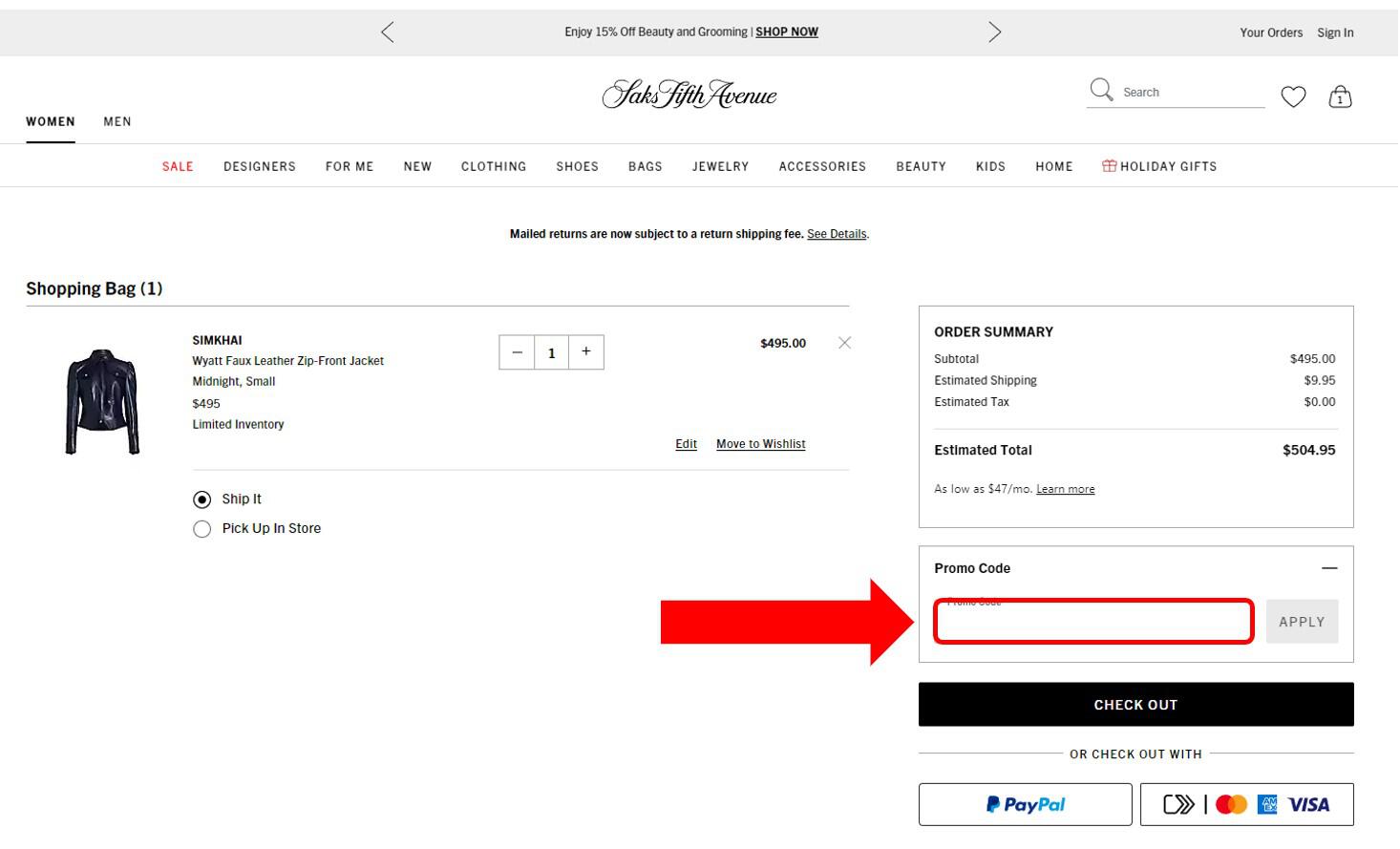The image size is (1400, 849).
Task: Open the FOR ME menu
Action: coord(350,166)
